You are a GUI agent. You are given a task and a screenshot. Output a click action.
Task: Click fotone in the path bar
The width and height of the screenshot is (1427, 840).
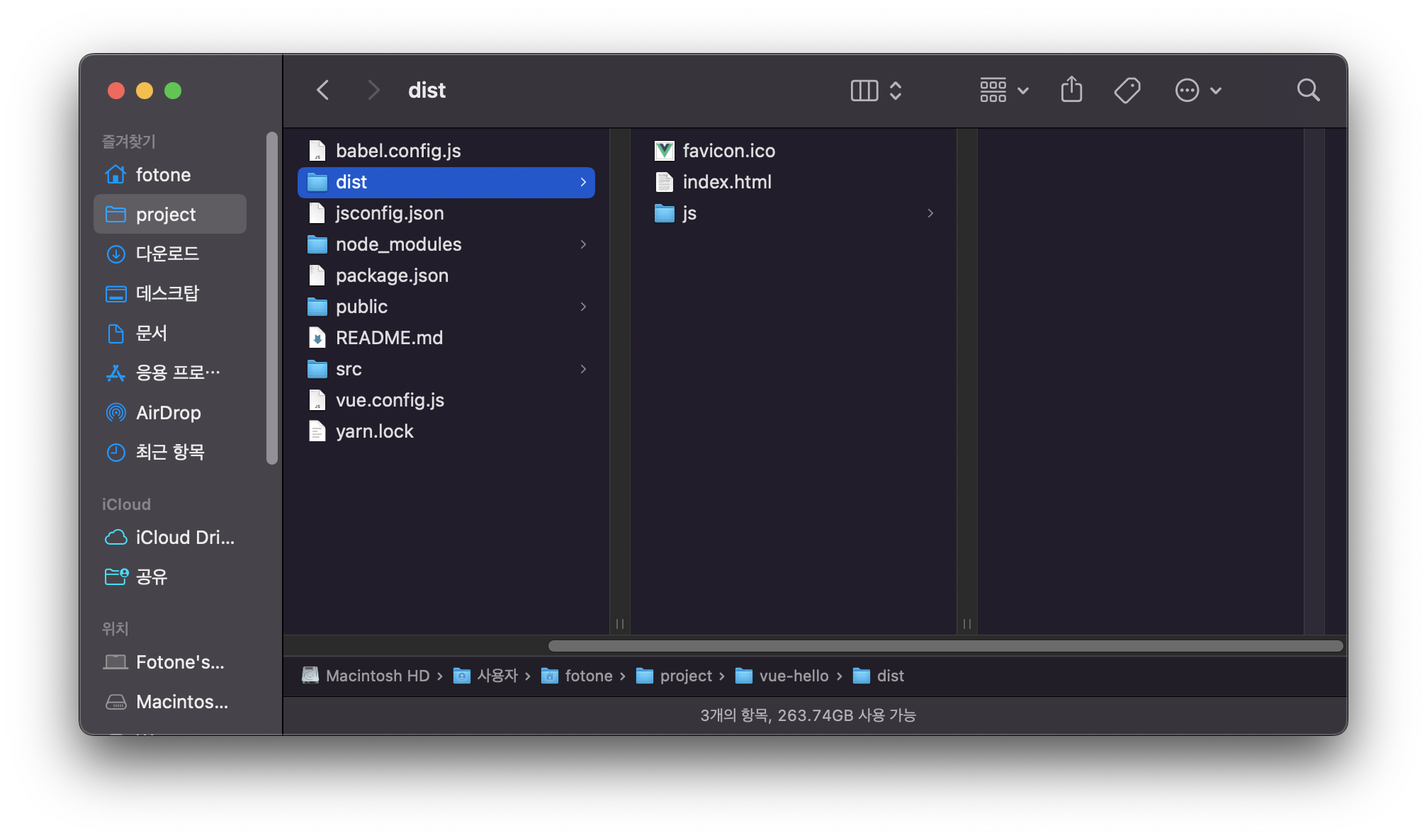(577, 676)
